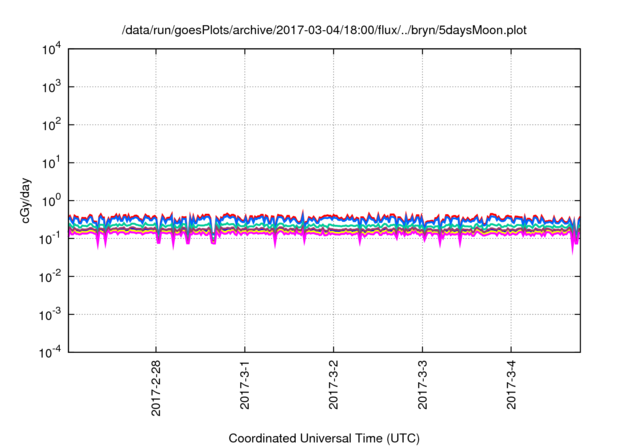This screenshot has width=640, height=448.
Task: Select the 10^-3 y-axis label
Action: click(x=50, y=315)
